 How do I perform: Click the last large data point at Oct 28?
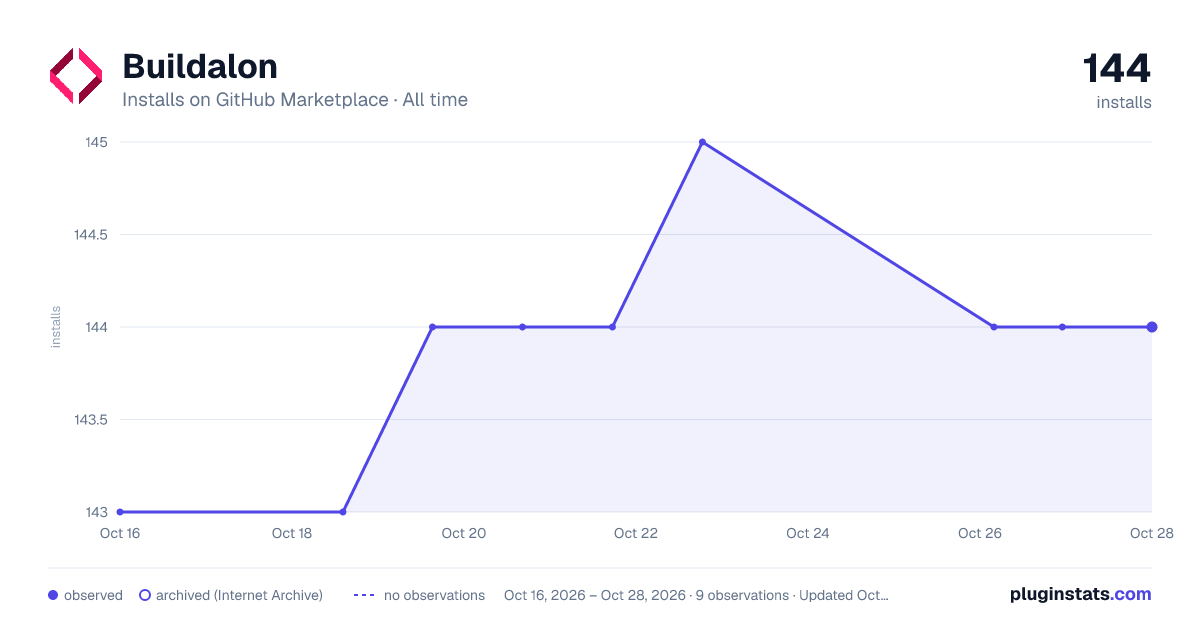[1152, 327]
